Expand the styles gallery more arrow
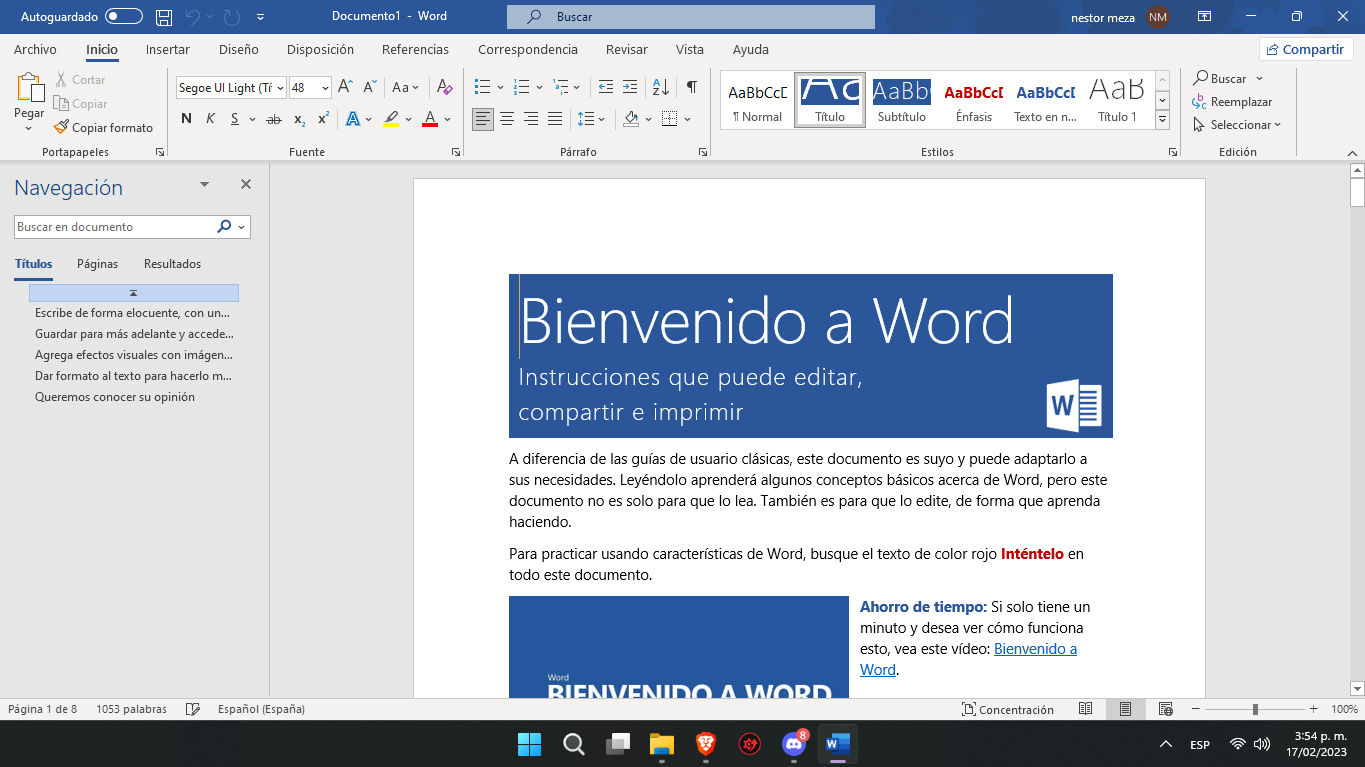This screenshot has height=767, width=1365. pyautogui.click(x=1162, y=119)
